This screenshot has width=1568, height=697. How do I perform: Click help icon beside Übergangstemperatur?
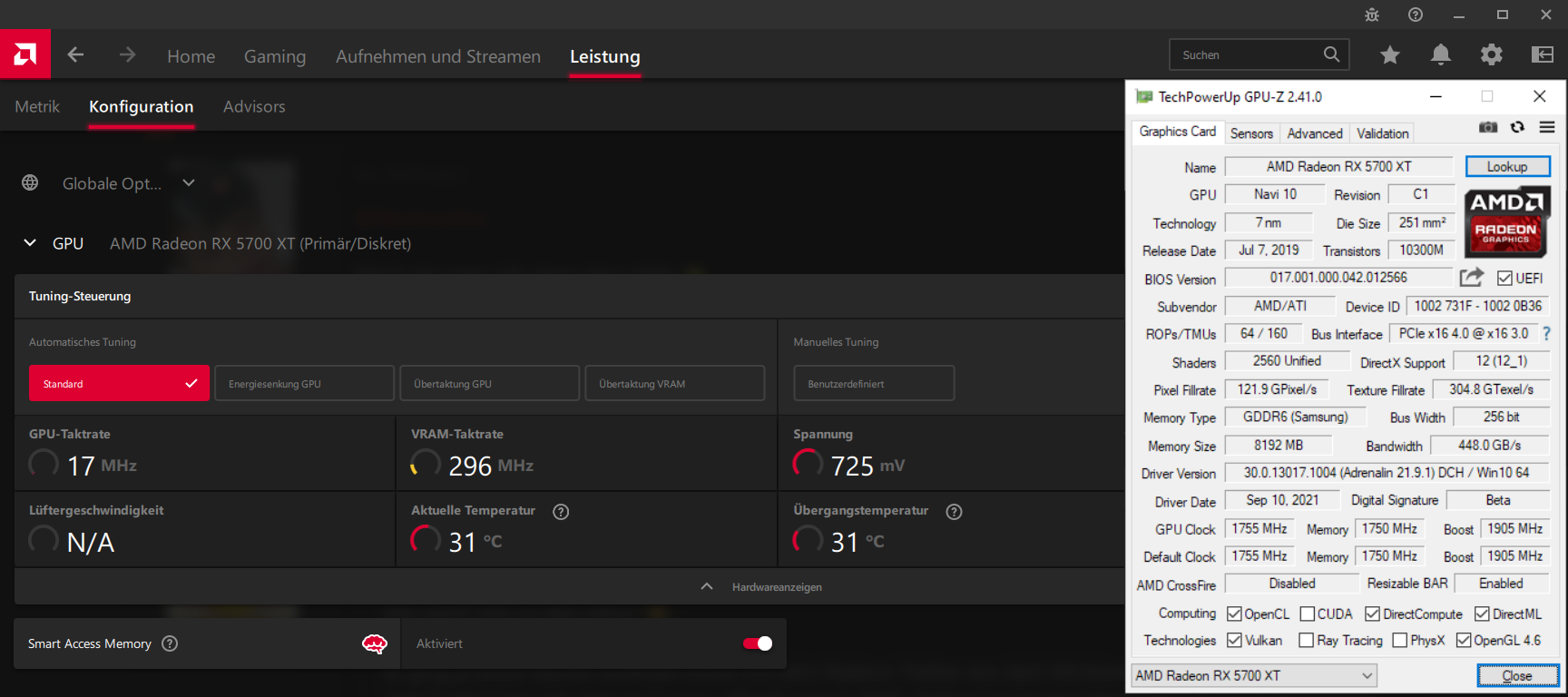(x=954, y=512)
